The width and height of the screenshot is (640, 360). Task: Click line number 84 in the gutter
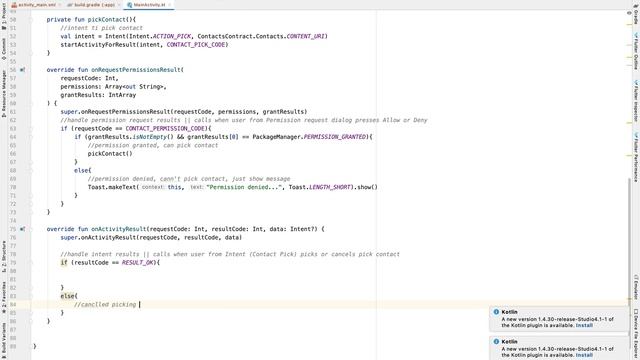pyautogui.click(x=13, y=304)
